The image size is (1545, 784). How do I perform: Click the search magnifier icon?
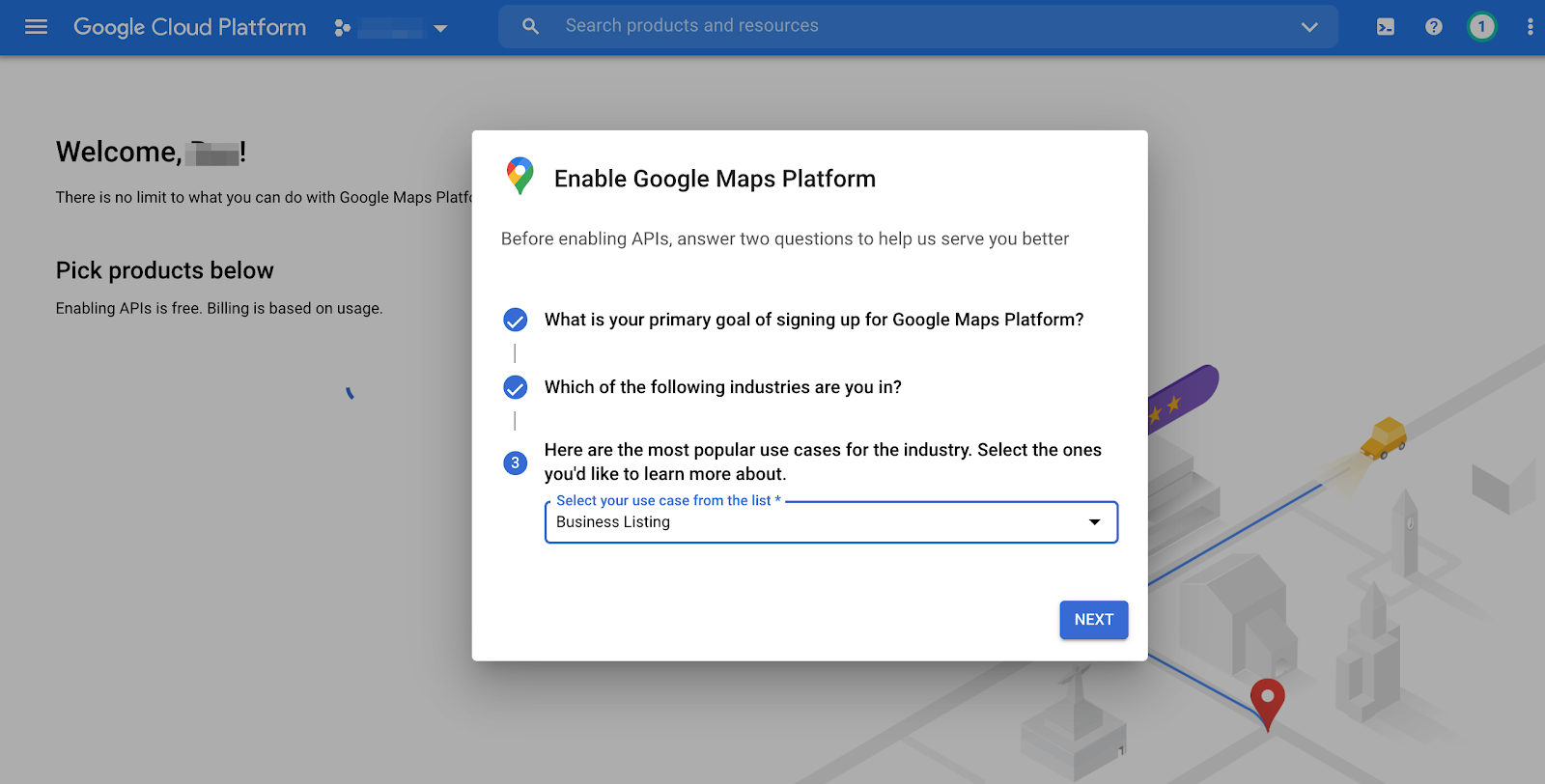click(x=530, y=27)
